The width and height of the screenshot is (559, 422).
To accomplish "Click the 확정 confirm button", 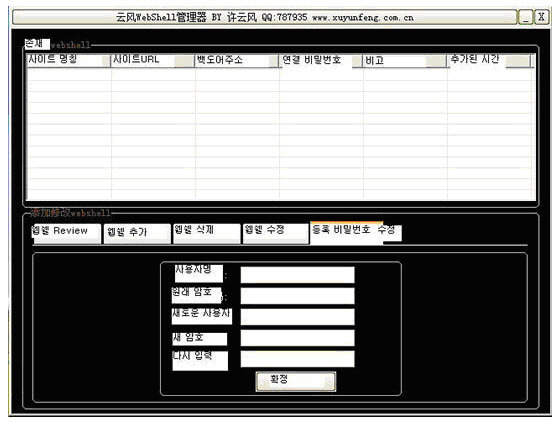I will coord(296,381).
